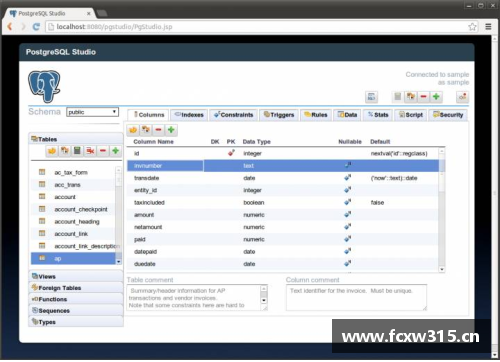Click the columns grid scrollbar down arrow
This screenshot has height=362, width=500.
442,269
